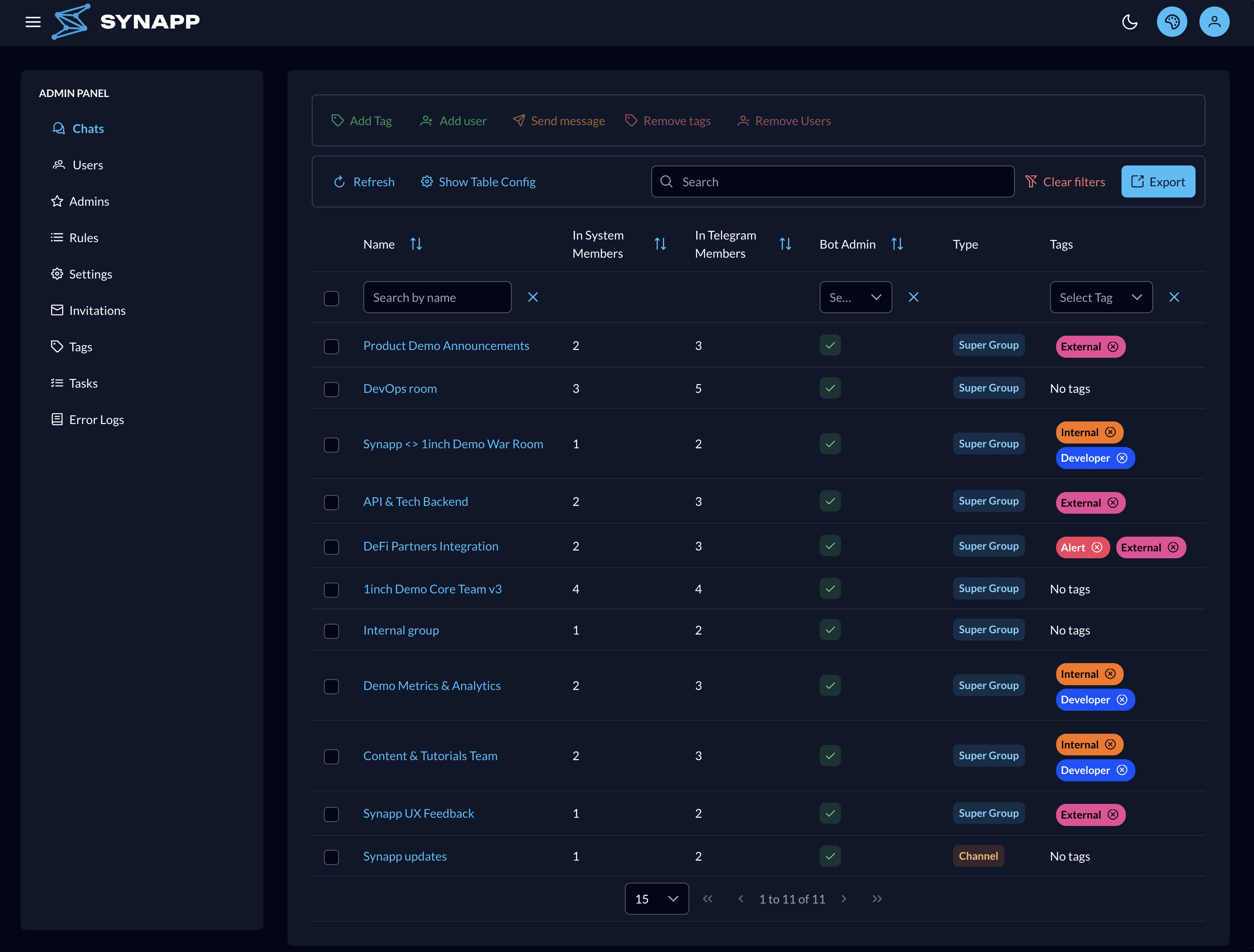
Task: Open Users in admin panel
Action: coord(78,165)
